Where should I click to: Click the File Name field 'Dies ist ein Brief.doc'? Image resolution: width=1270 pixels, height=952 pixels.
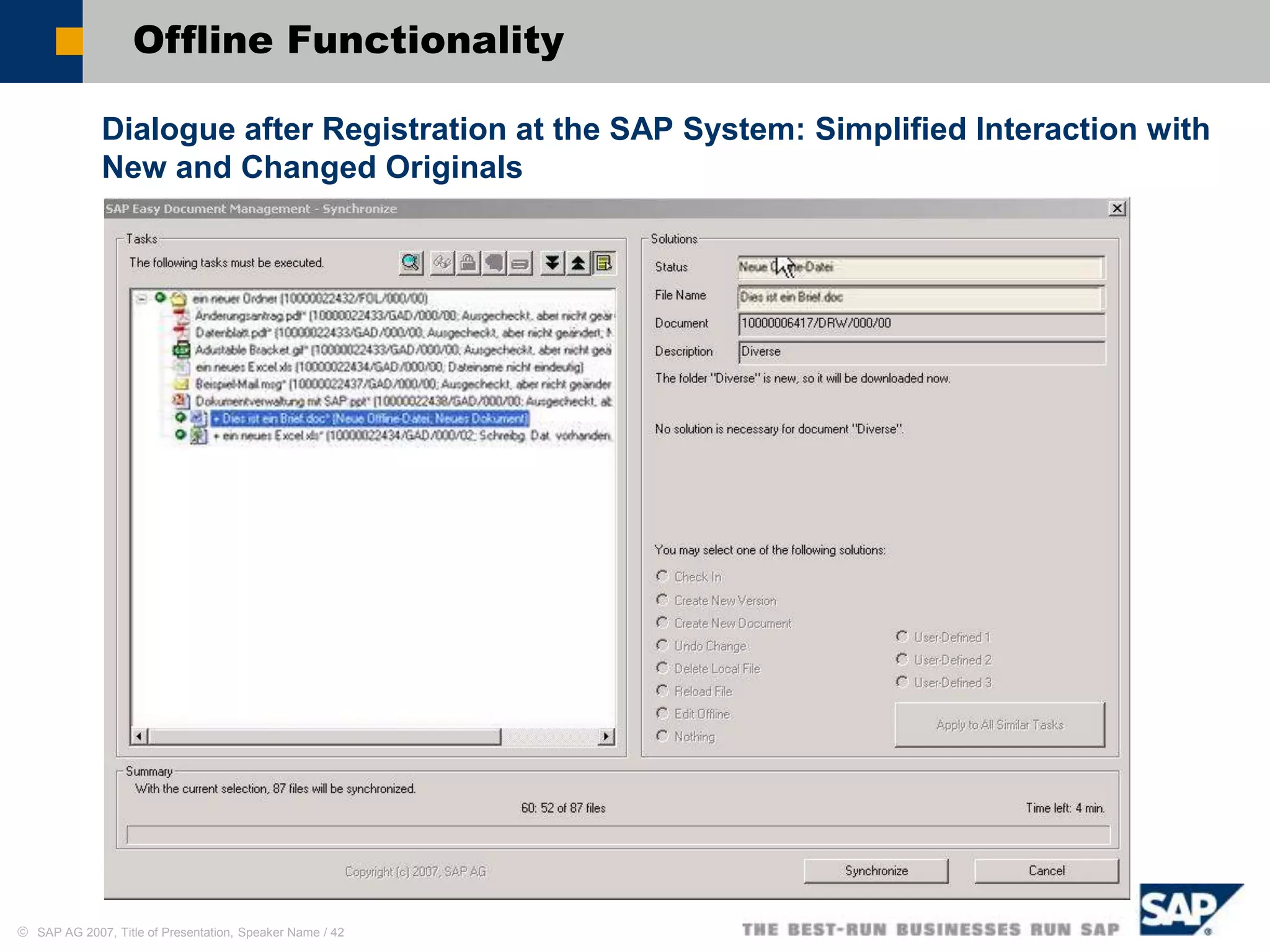click(921, 297)
